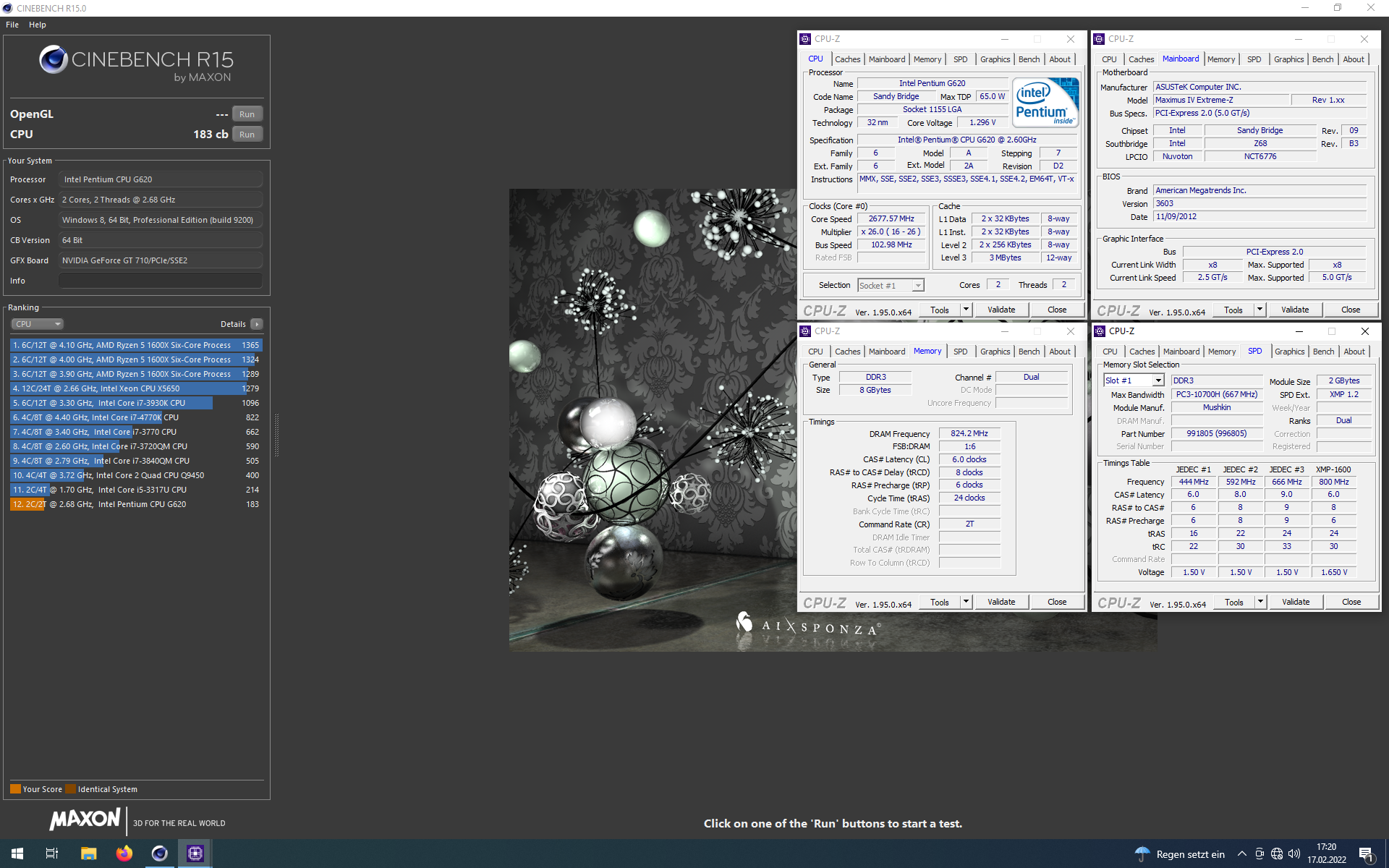Open the Help menu
The image size is (1389, 868).
(38, 25)
